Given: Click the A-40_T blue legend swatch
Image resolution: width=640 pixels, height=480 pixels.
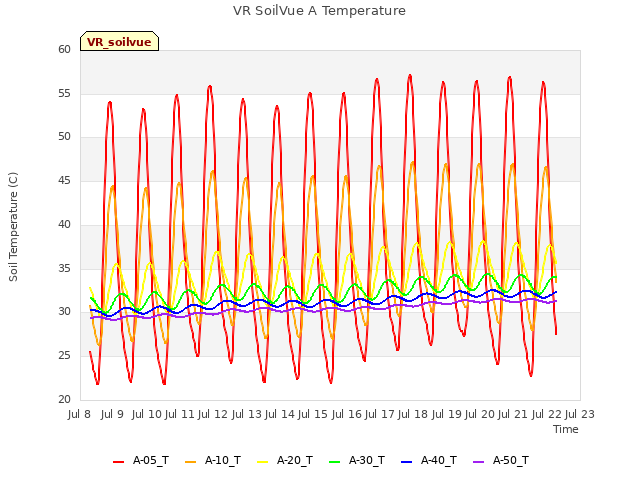Looking at the screenshot, I should point(407,462).
